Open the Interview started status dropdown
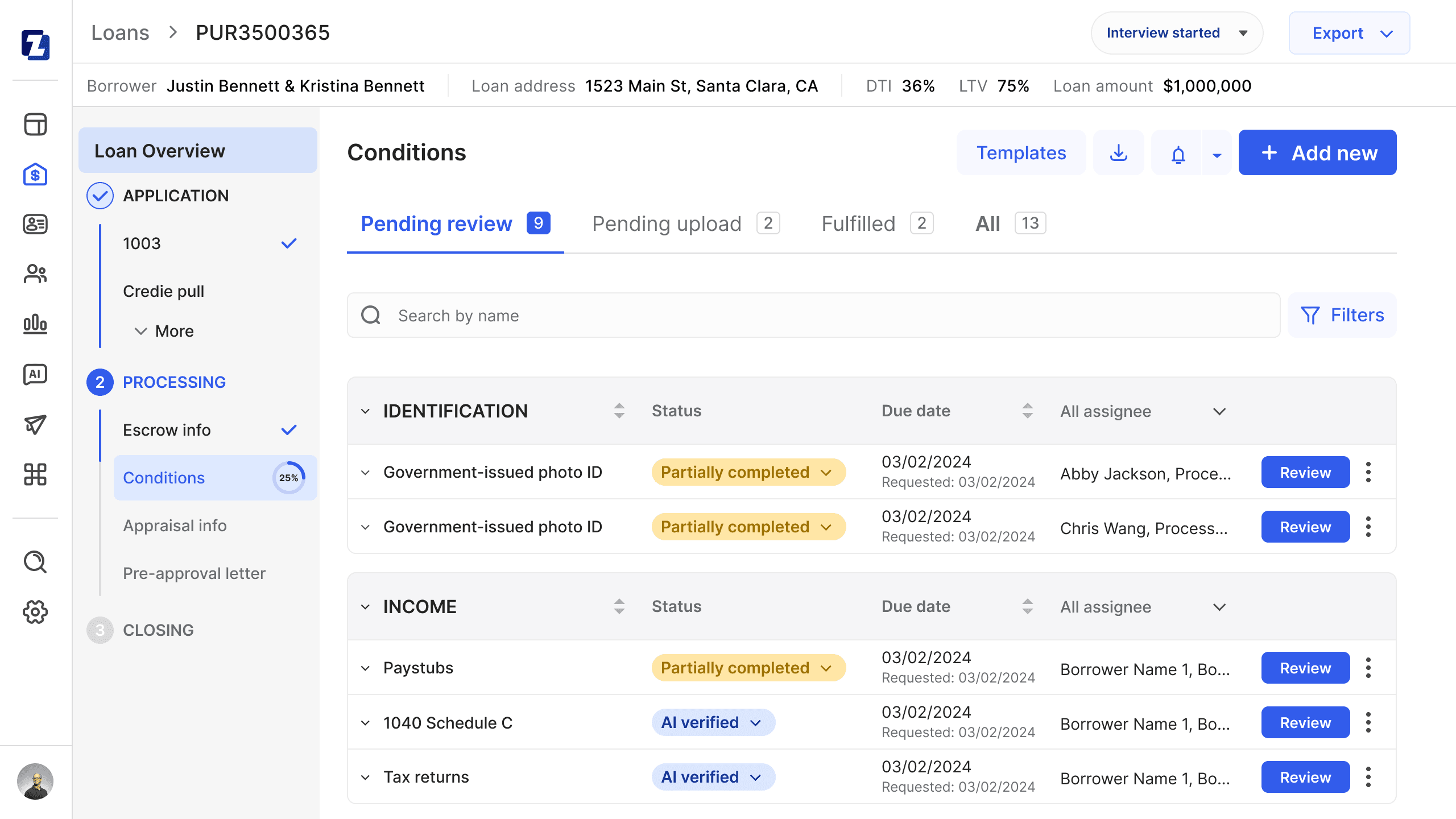The height and width of the screenshot is (819, 1456). 1177,33
